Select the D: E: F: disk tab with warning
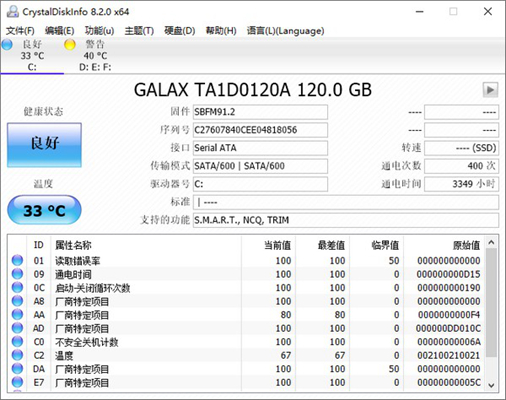The height and width of the screenshot is (400, 506). (x=95, y=56)
